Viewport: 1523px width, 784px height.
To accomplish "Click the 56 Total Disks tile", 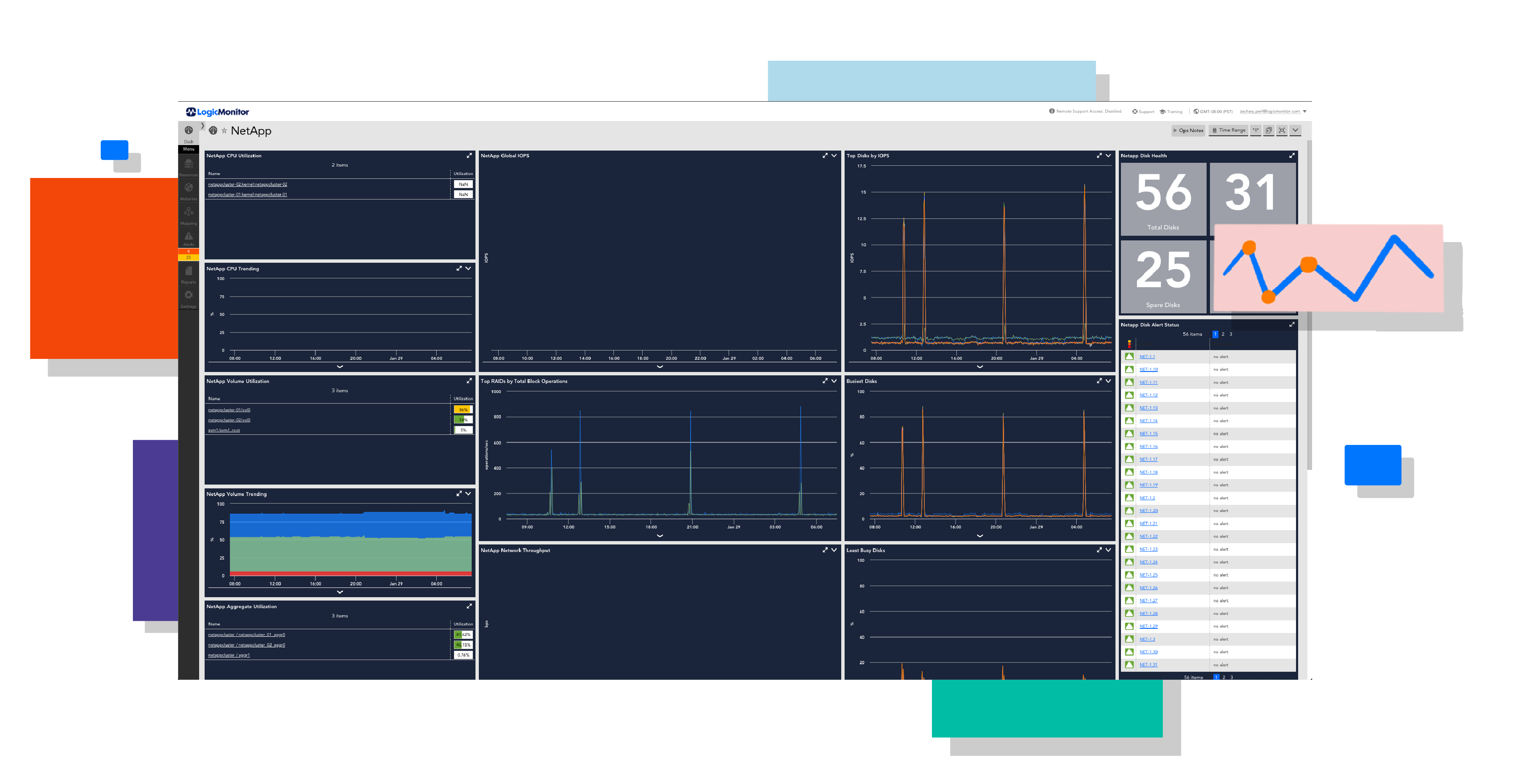I will [1164, 200].
